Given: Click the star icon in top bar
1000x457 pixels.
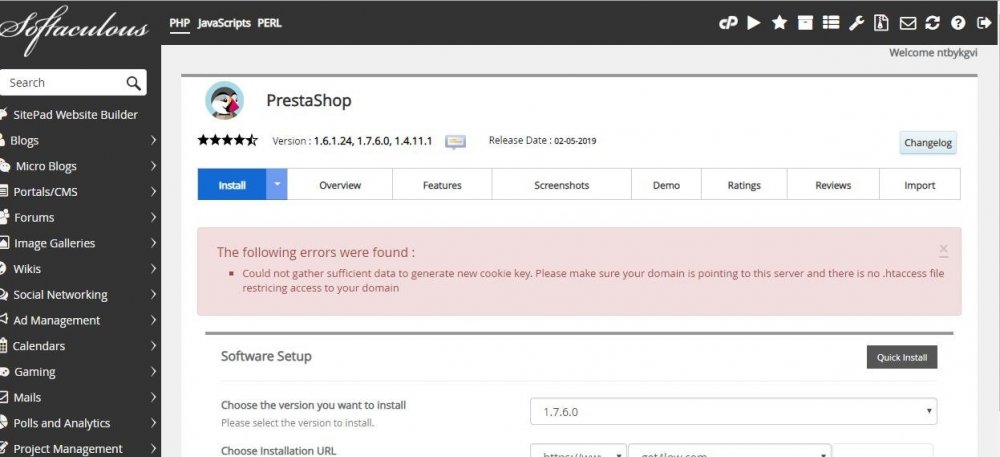Looking at the screenshot, I should pos(779,23).
